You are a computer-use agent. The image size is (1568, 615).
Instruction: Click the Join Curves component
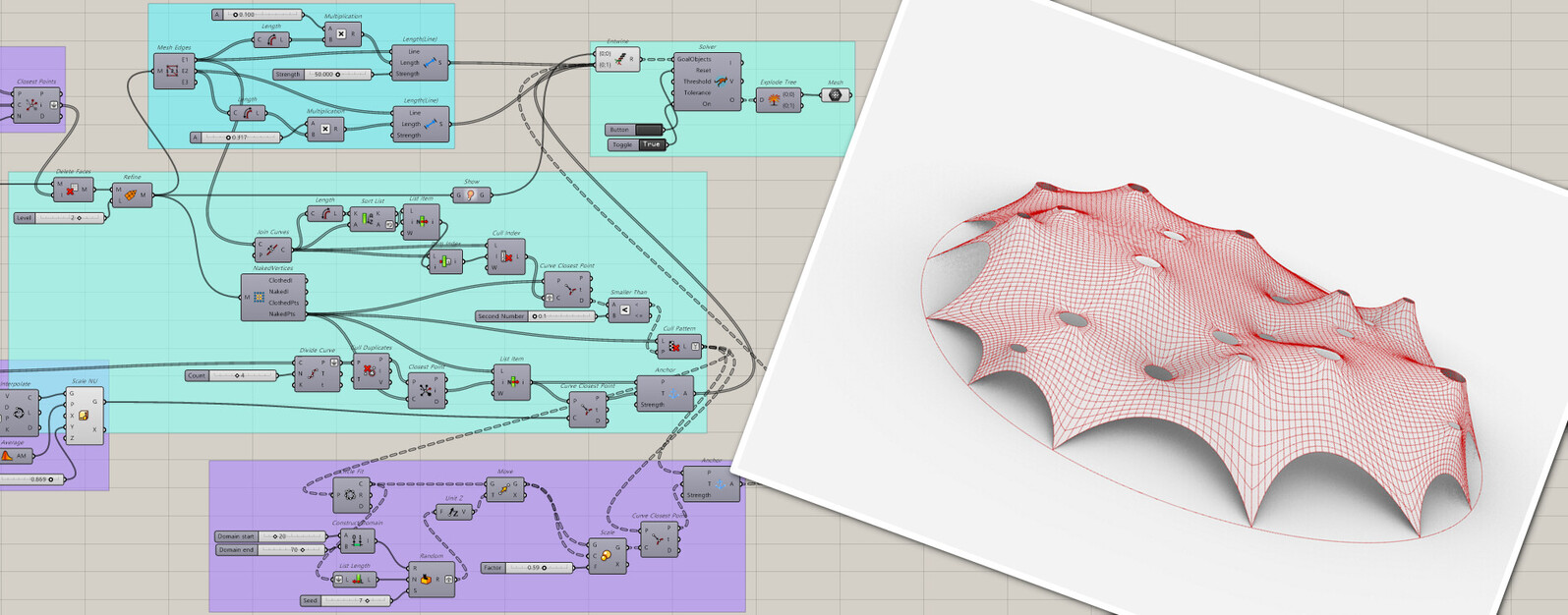click(272, 250)
